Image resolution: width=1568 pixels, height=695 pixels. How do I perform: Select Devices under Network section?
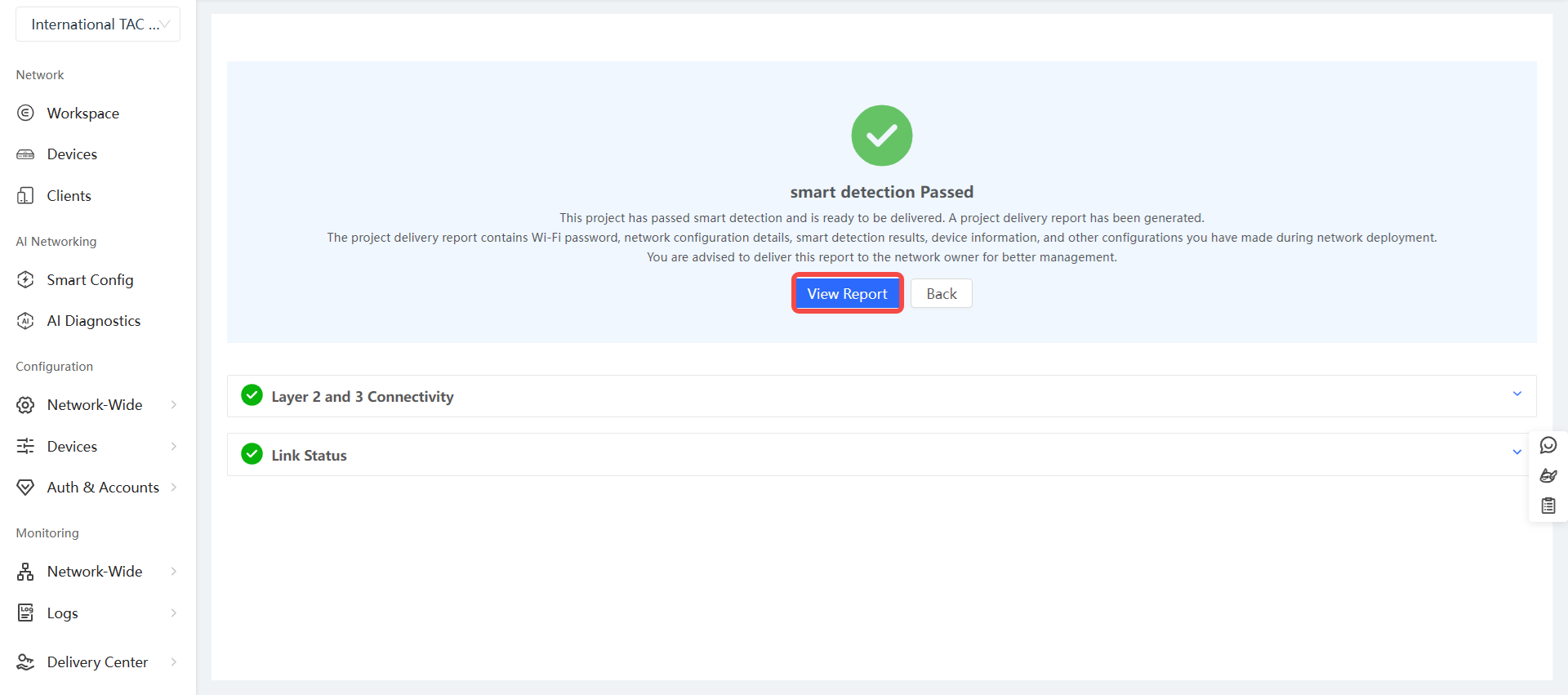point(72,154)
